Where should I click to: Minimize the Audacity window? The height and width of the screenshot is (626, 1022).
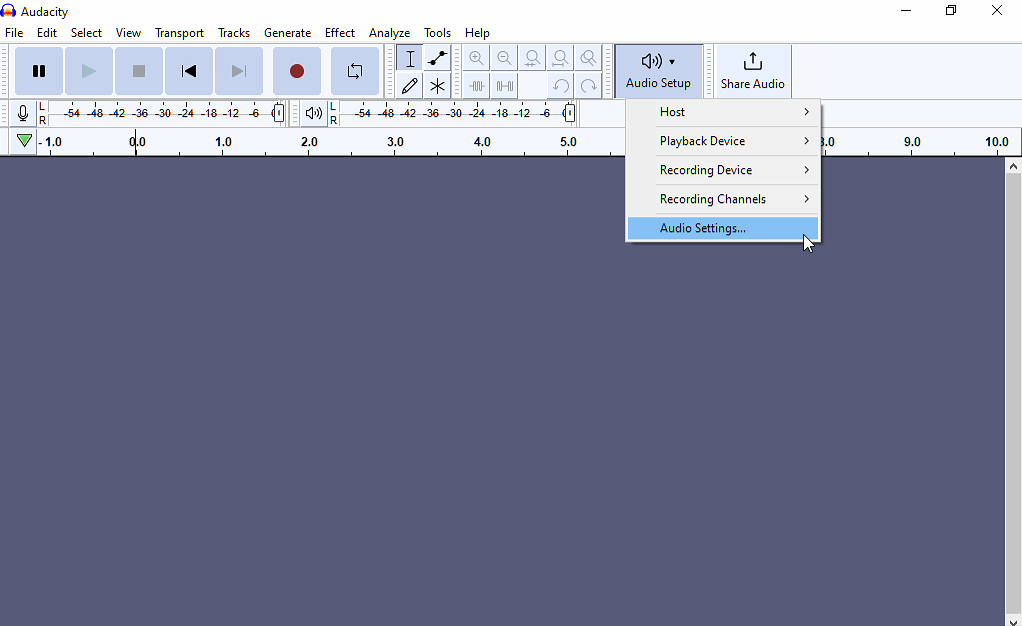pyautogui.click(x=905, y=10)
